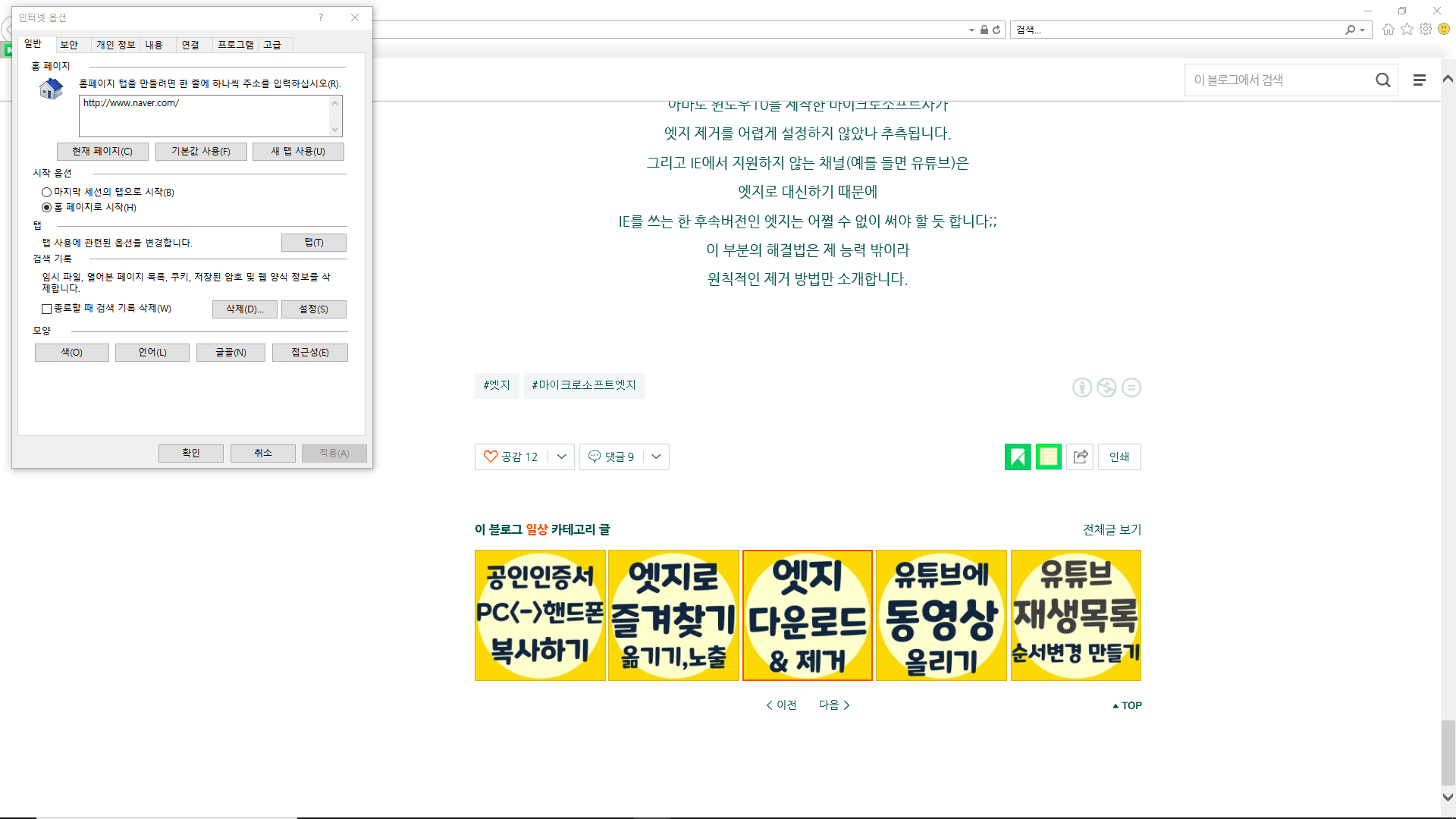Click the browser home icon

coord(1388,30)
